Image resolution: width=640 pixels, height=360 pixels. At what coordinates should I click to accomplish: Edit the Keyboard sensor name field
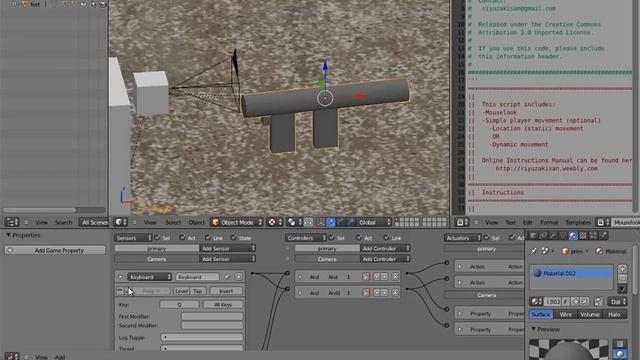click(x=197, y=277)
